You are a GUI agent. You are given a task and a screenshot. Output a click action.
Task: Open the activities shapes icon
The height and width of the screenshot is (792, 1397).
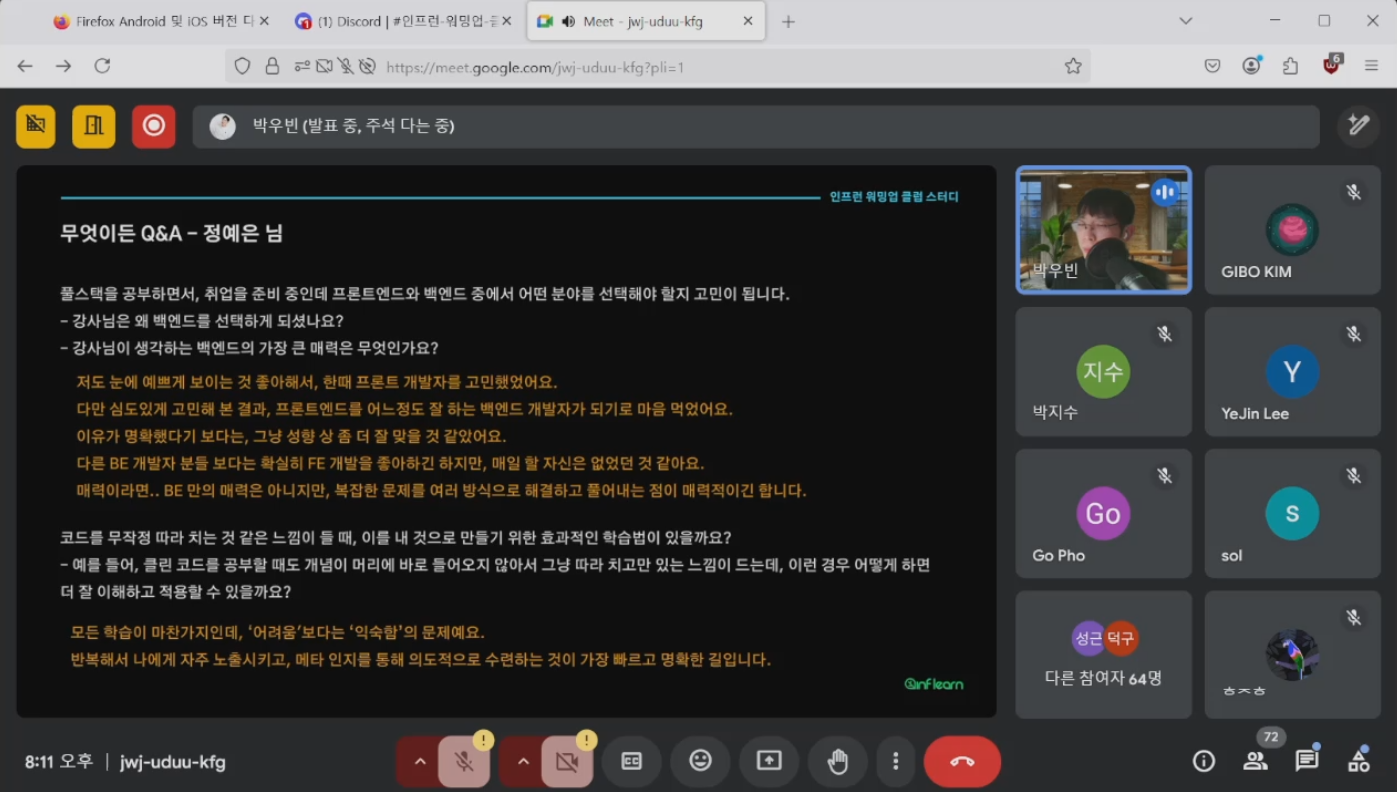pos(1358,761)
